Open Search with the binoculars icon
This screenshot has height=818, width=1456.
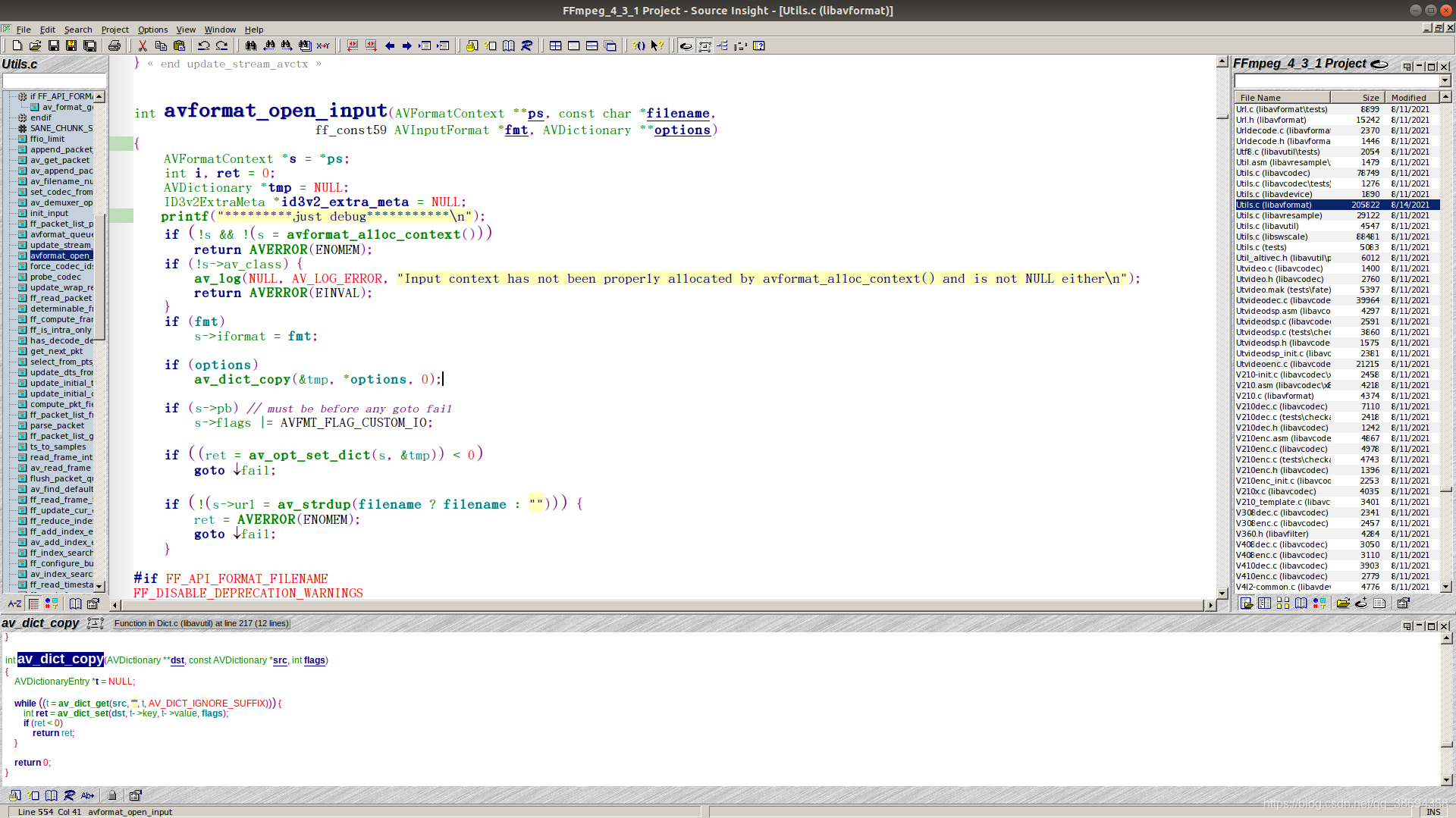click(251, 45)
